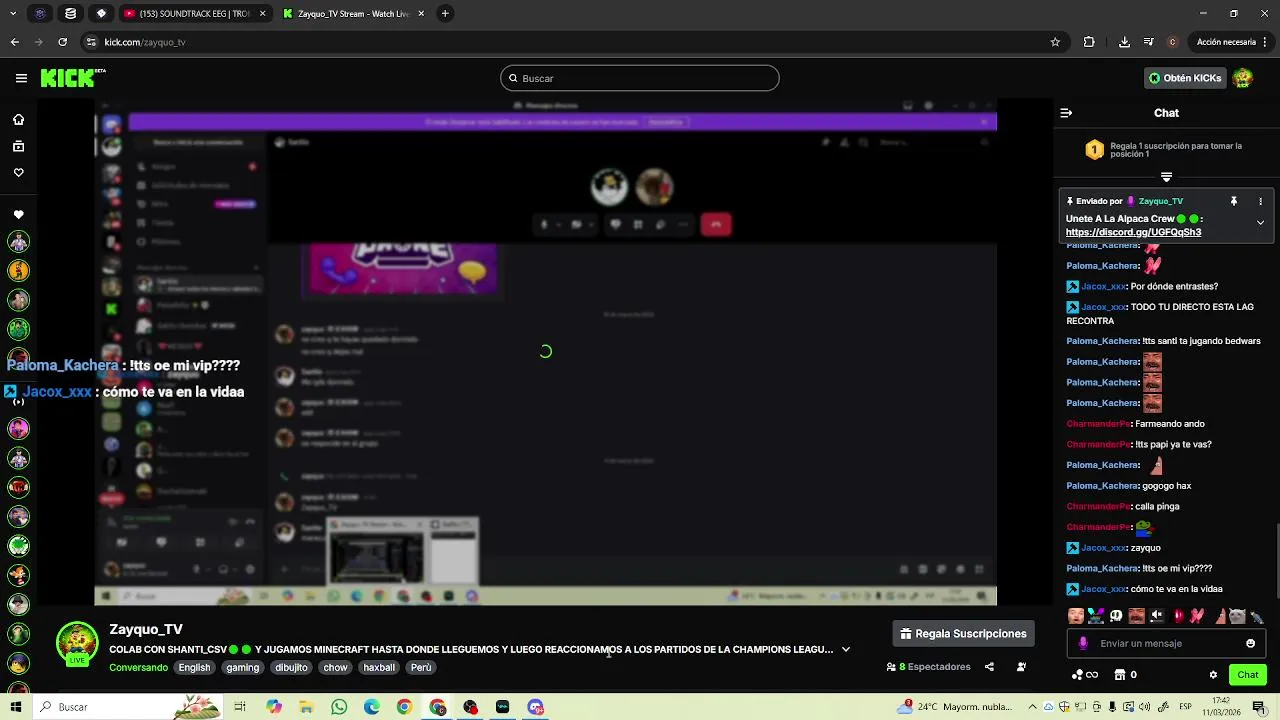Expand the pinned message chevron

pyautogui.click(x=1260, y=222)
